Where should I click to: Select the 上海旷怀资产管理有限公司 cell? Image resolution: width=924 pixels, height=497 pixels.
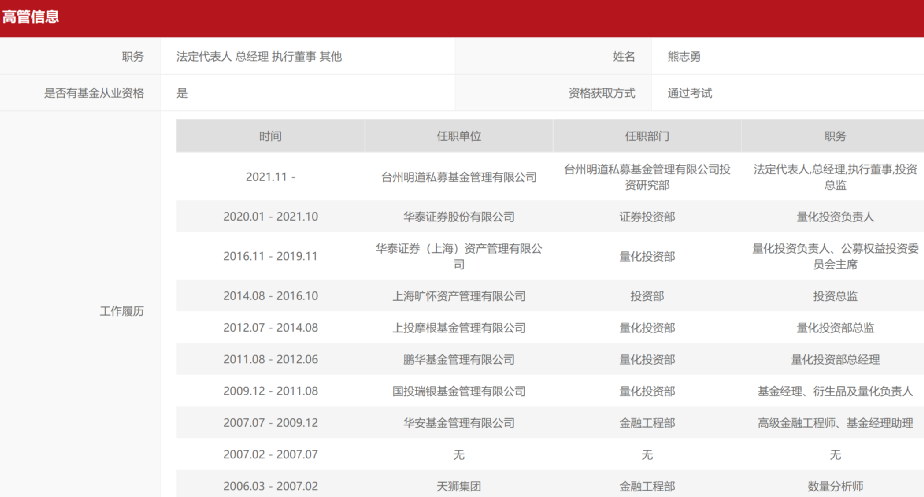pyautogui.click(x=459, y=296)
